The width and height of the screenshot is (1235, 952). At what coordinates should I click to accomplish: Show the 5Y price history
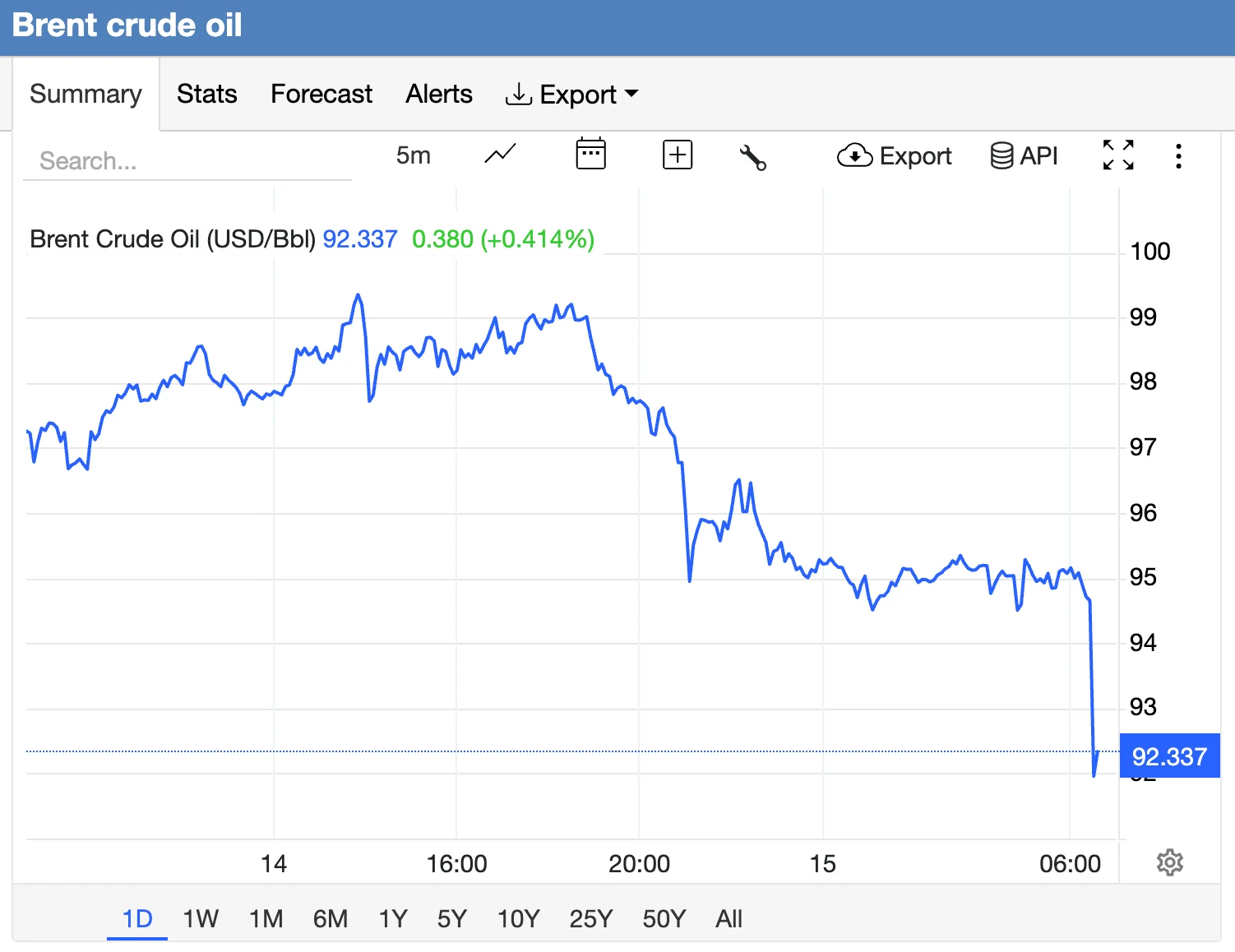452,918
